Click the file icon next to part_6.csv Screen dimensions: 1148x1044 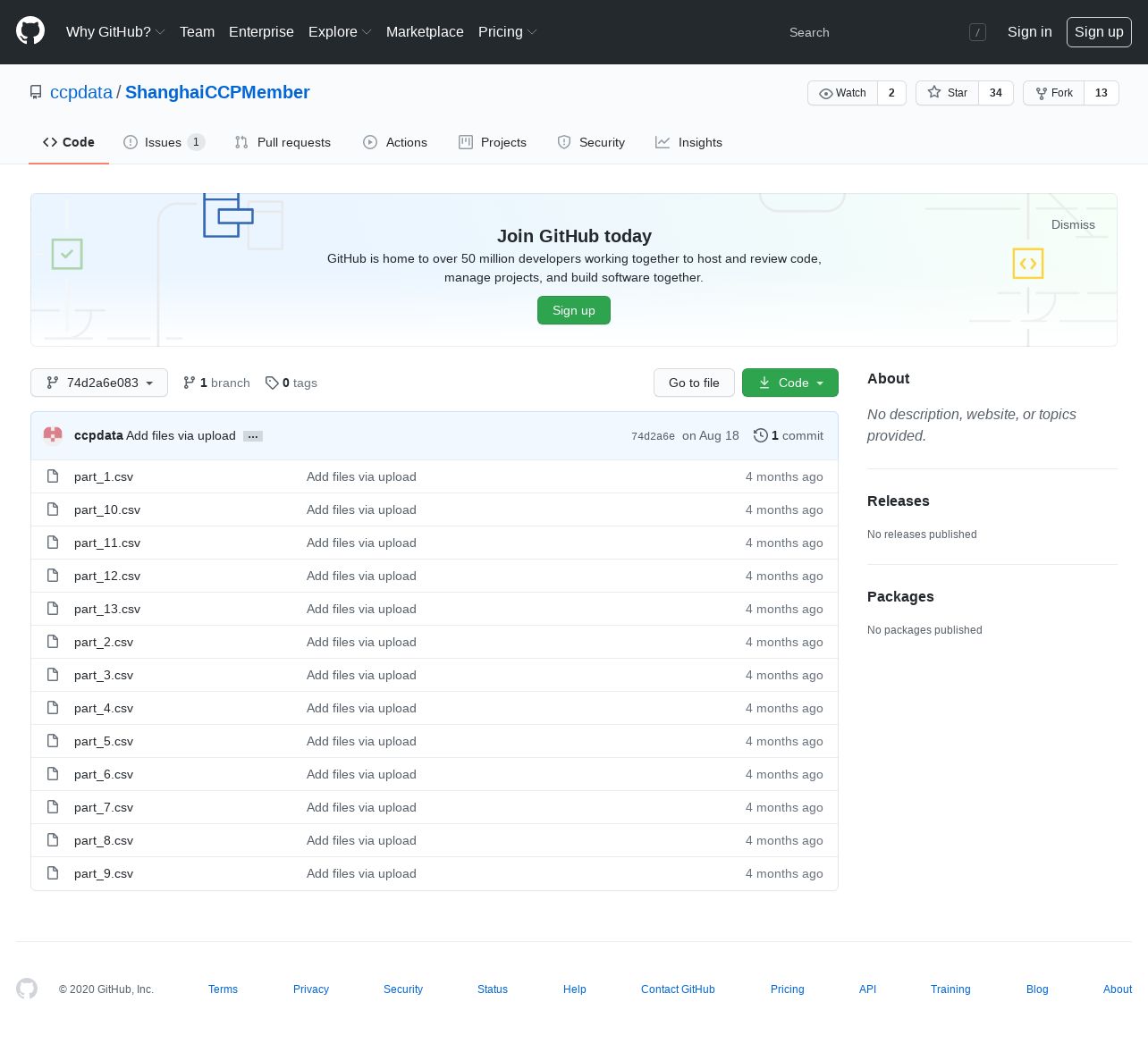[53, 774]
